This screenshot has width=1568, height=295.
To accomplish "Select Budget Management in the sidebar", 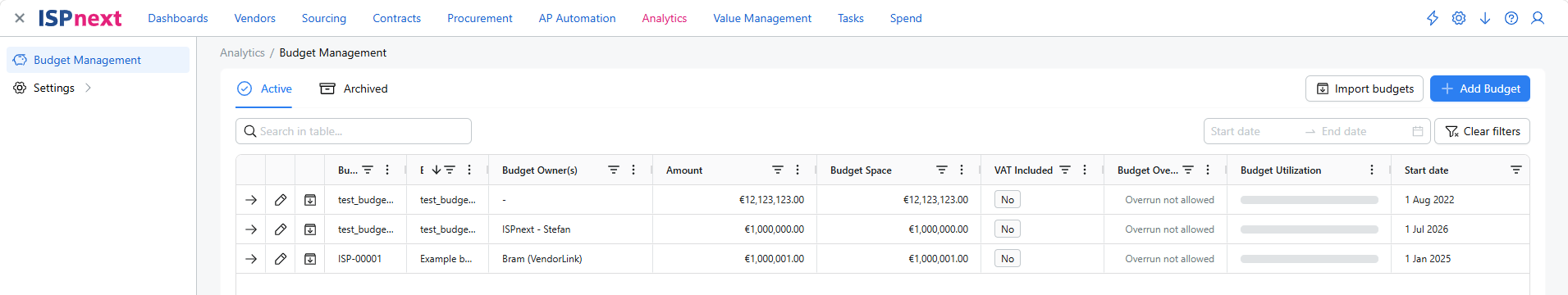I will tap(98, 60).
